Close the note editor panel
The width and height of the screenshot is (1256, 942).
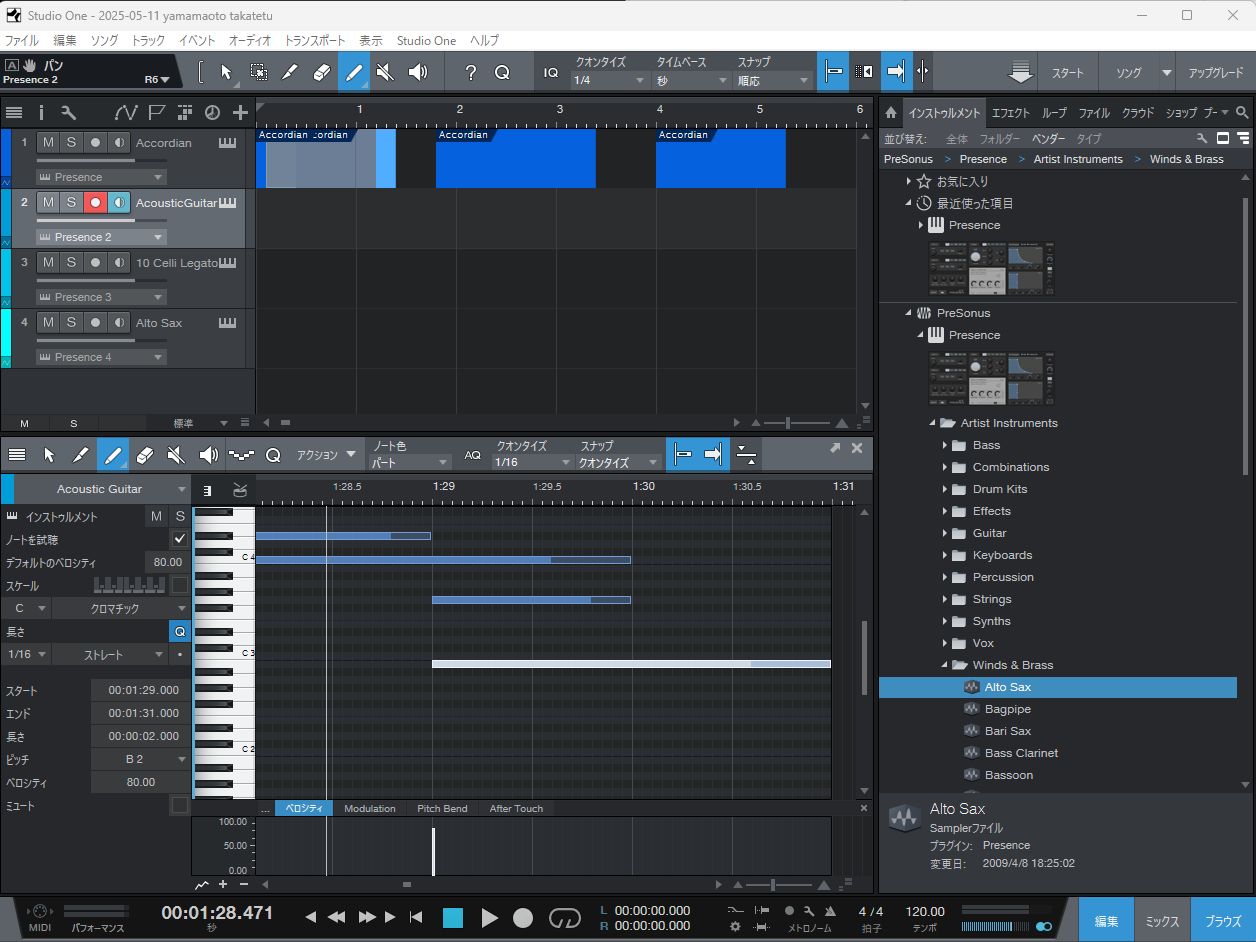tap(857, 448)
